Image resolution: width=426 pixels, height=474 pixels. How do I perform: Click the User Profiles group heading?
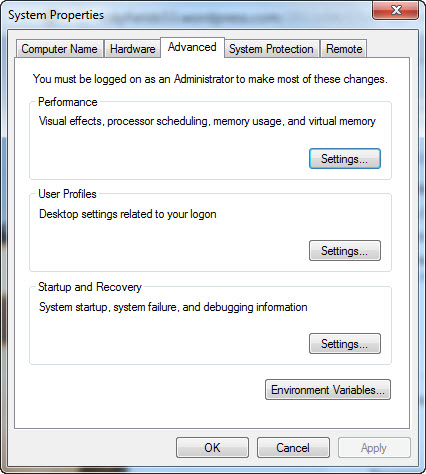67,194
